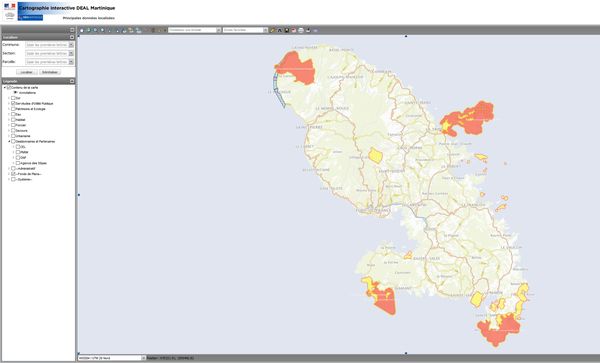The width and height of the screenshot is (600, 363).
Task: Open the WGS84 / UTM 20 Nord projection selector
Action: tap(112, 358)
